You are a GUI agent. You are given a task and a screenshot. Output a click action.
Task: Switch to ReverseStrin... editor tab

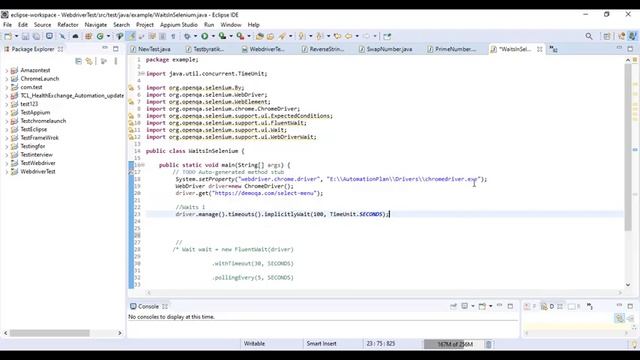[x=327, y=49]
